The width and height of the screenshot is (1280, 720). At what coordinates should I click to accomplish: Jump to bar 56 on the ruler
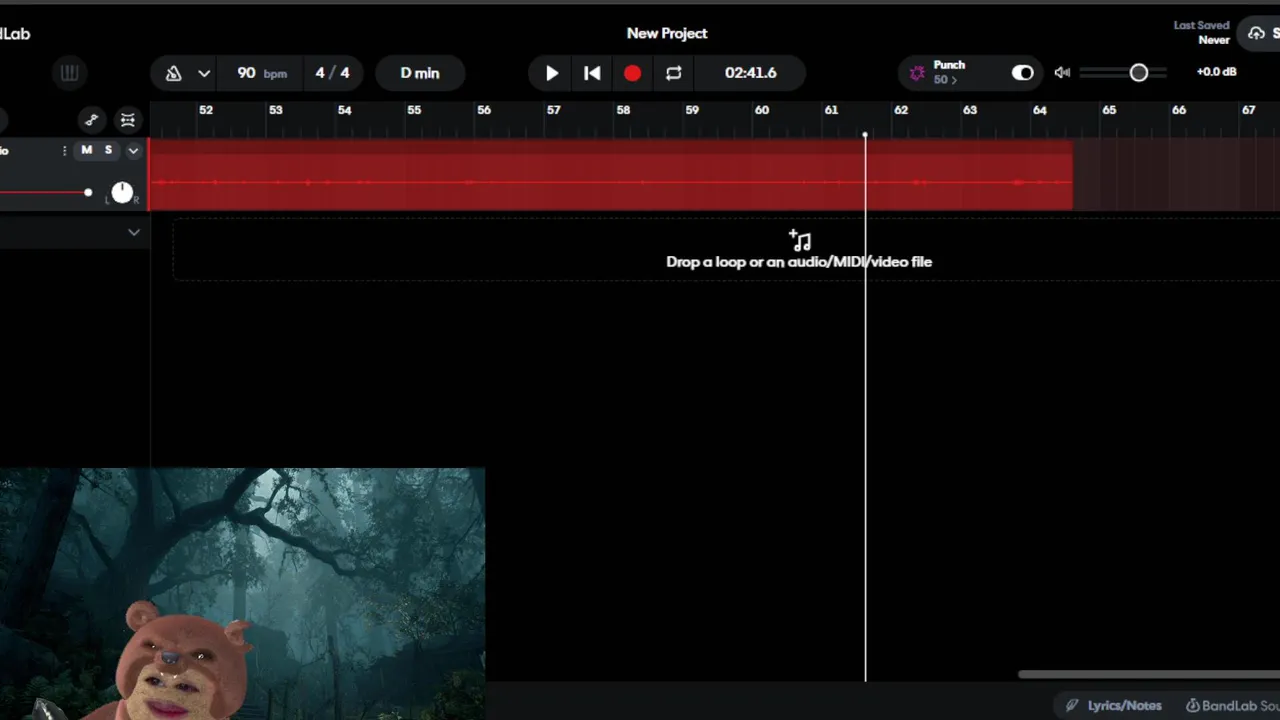coord(484,110)
